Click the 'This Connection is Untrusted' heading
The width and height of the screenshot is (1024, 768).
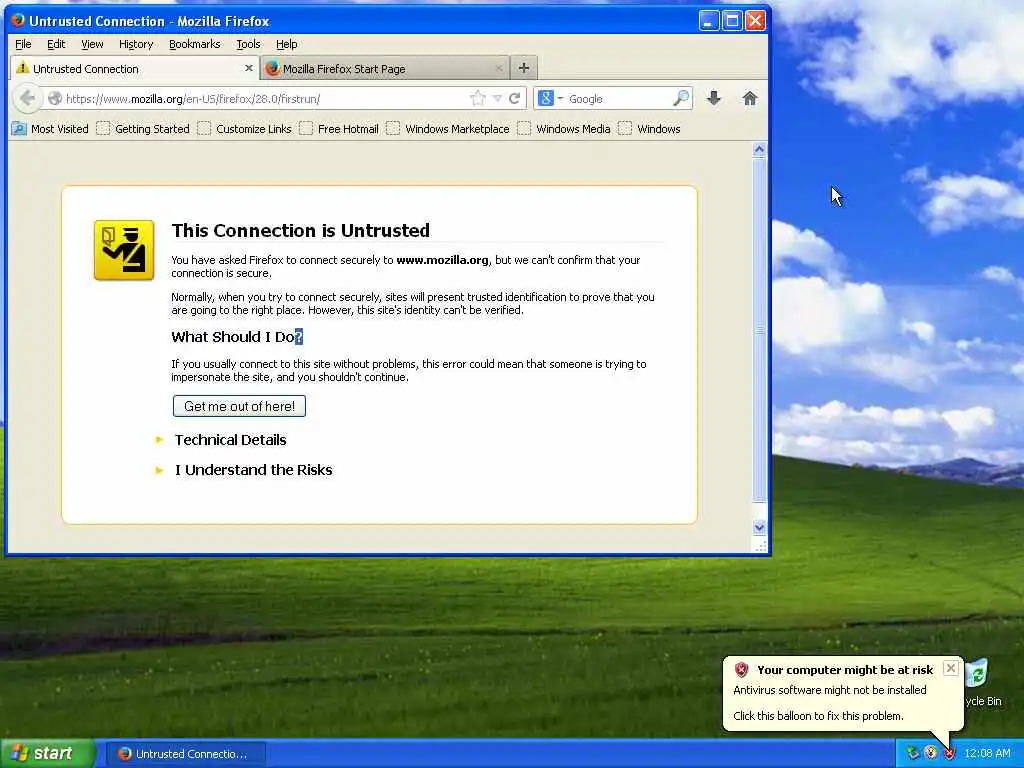[x=300, y=231]
